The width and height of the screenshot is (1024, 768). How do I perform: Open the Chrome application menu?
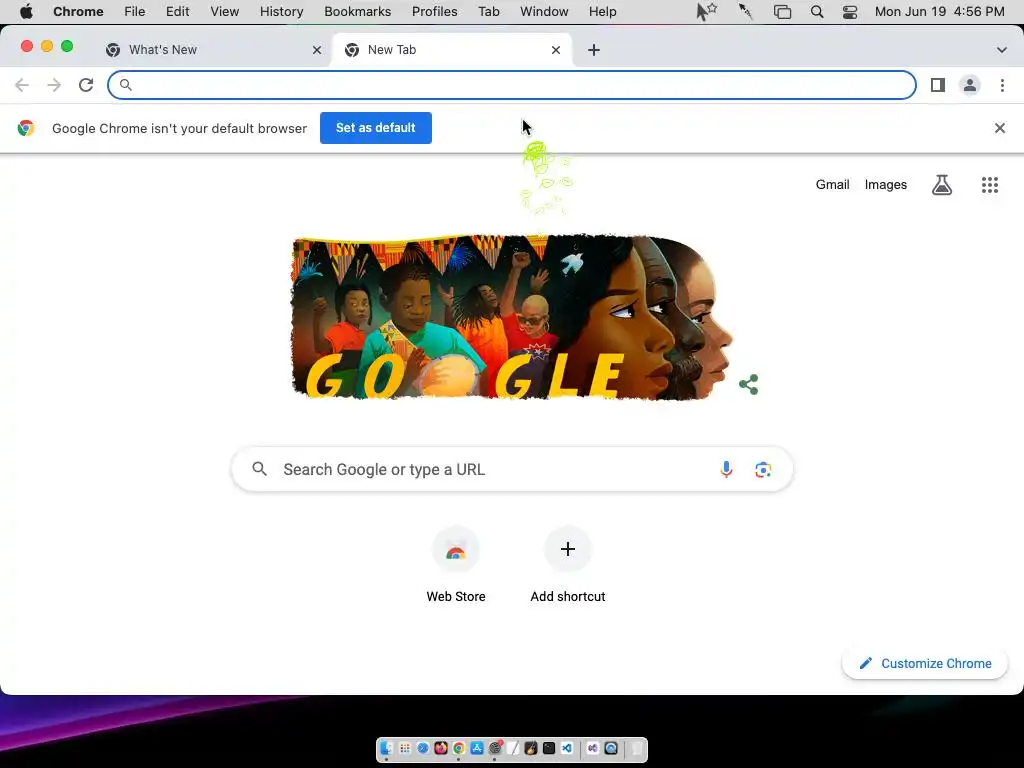(x=78, y=12)
